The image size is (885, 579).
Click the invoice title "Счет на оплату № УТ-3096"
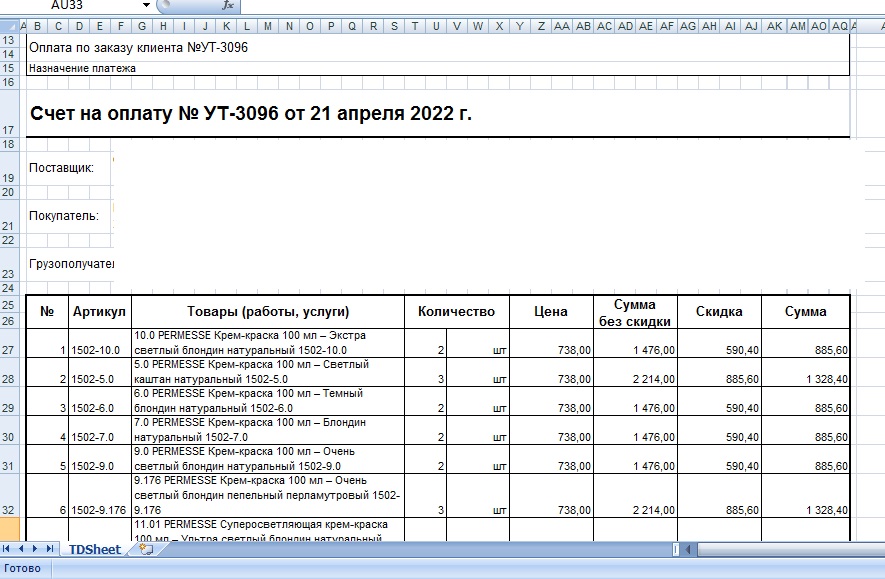tap(250, 114)
